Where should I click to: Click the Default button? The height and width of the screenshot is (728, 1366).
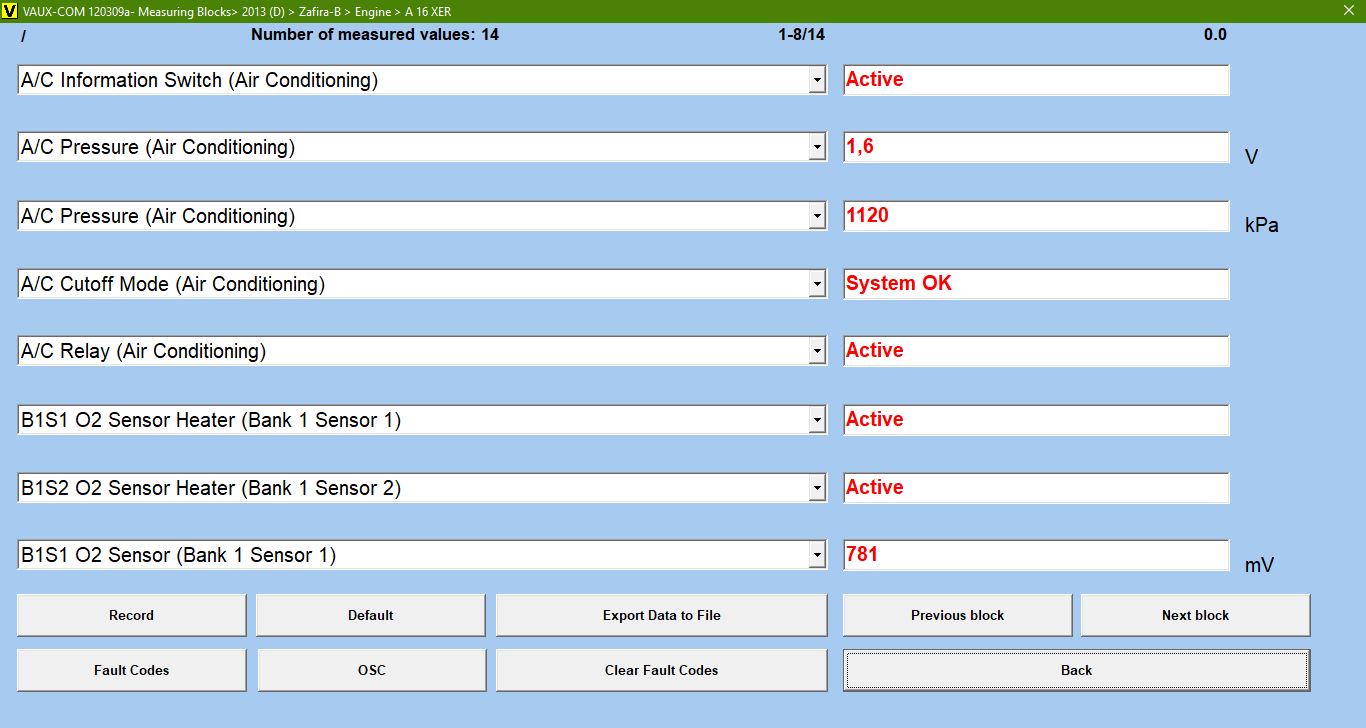[x=370, y=615]
